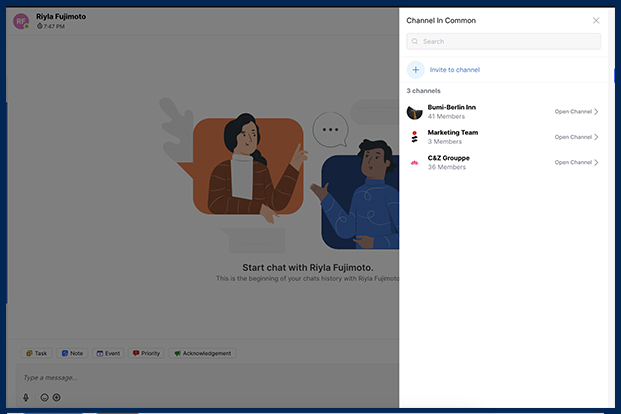Open the Bumi-Berlin Inn channel avatar

click(415, 112)
